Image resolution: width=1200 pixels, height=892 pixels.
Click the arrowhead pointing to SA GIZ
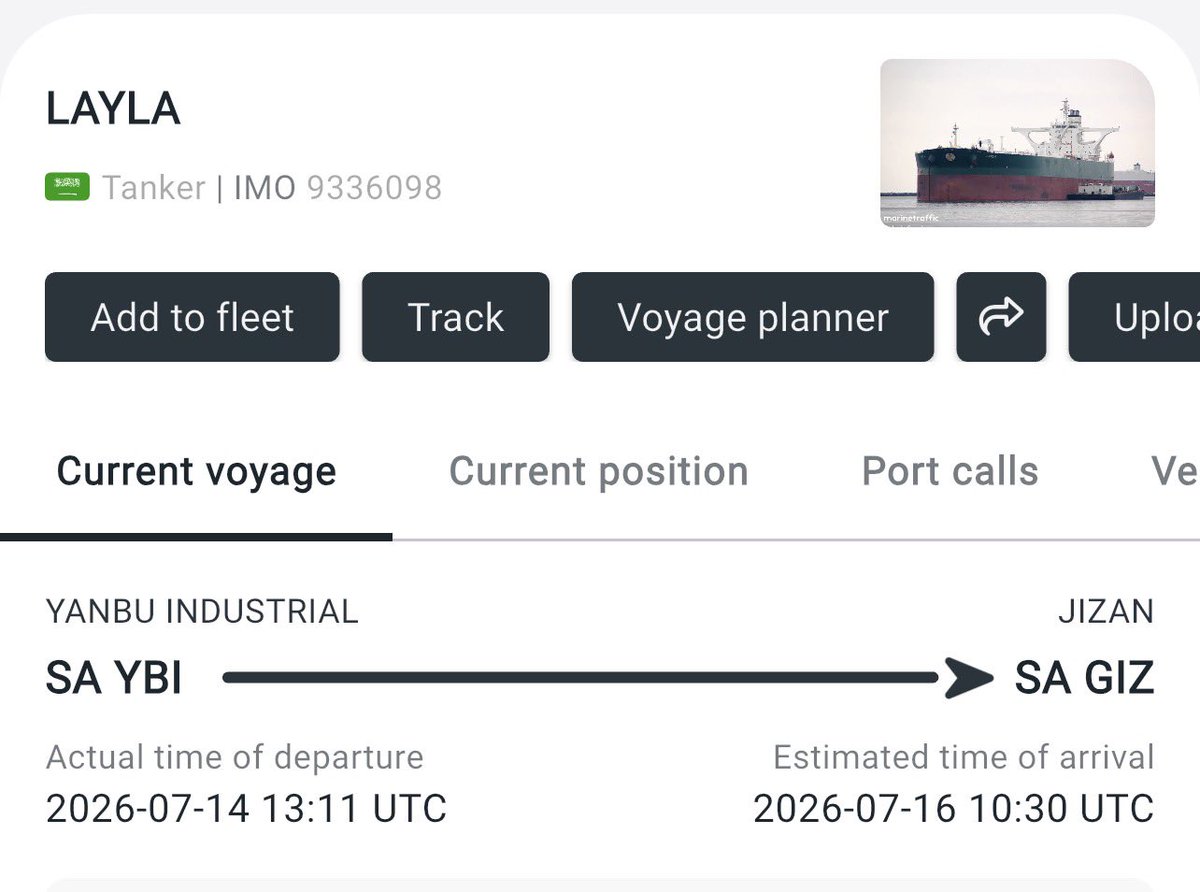pyautogui.click(x=966, y=679)
